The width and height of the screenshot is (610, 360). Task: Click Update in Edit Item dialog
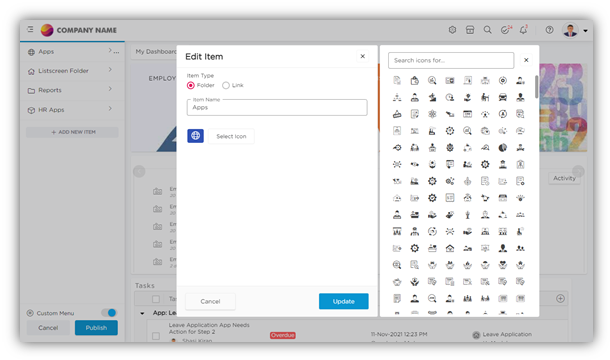click(x=344, y=301)
